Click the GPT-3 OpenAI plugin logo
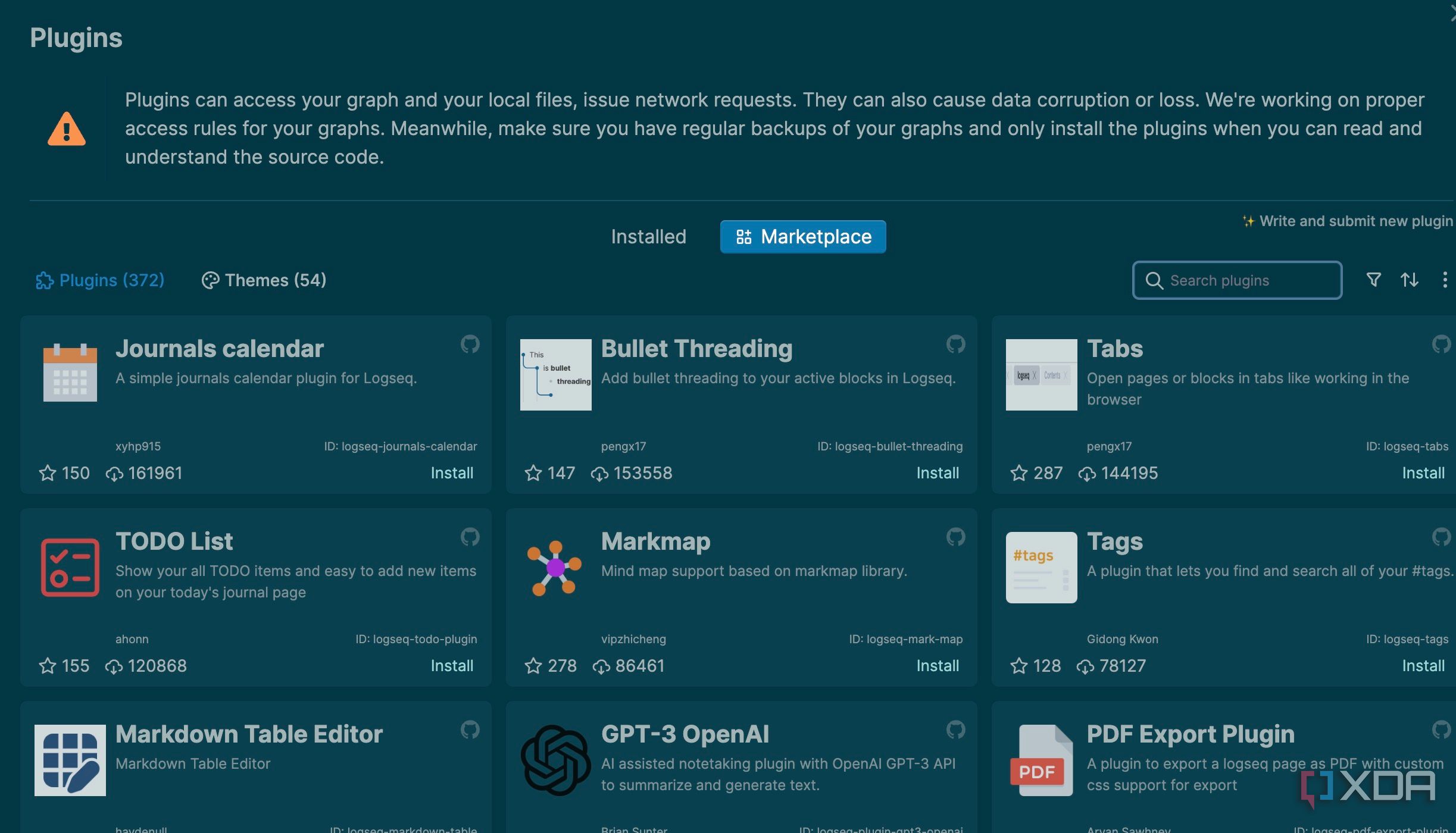 (x=555, y=760)
